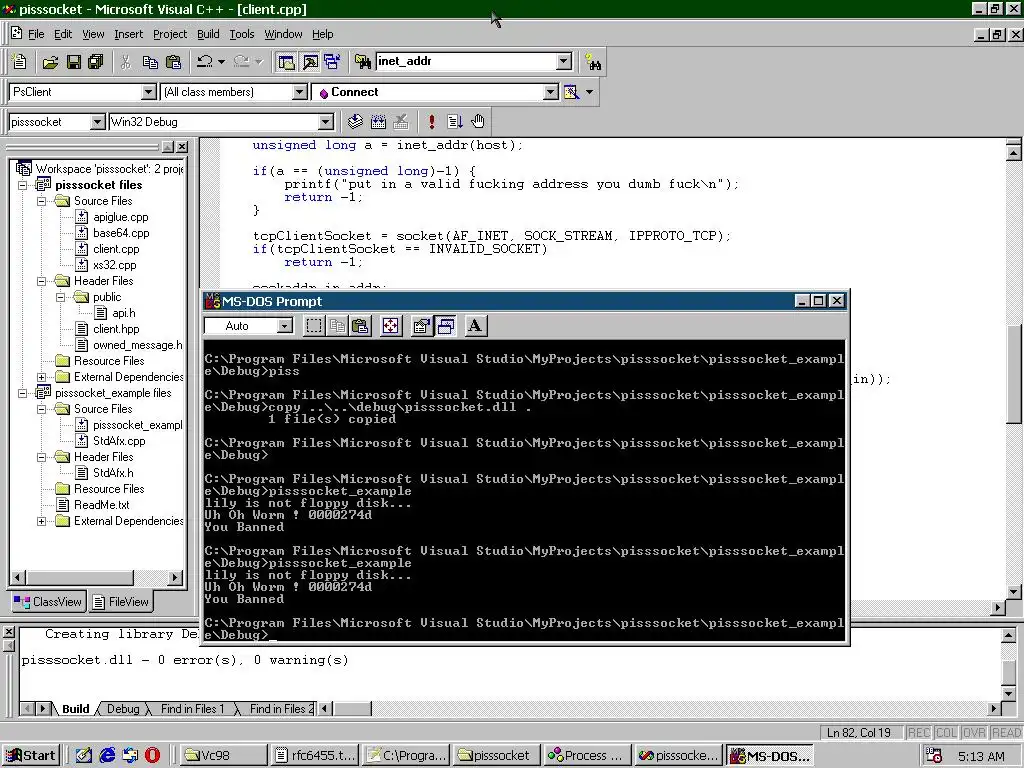This screenshot has height=768, width=1024.
Task: Switch to Find in Files 1 tab
Action: [192, 709]
